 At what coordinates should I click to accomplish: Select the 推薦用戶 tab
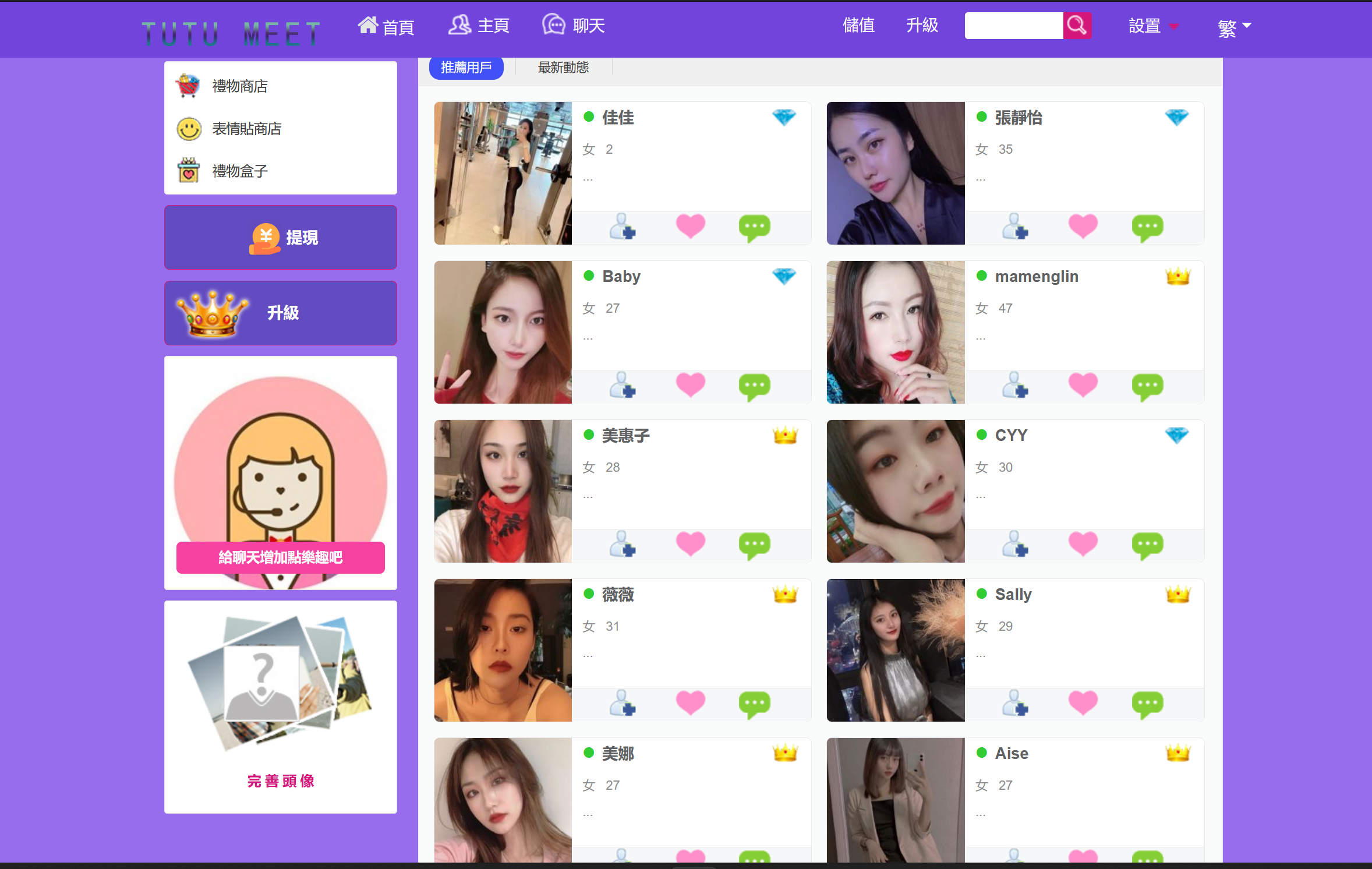pyautogui.click(x=466, y=68)
